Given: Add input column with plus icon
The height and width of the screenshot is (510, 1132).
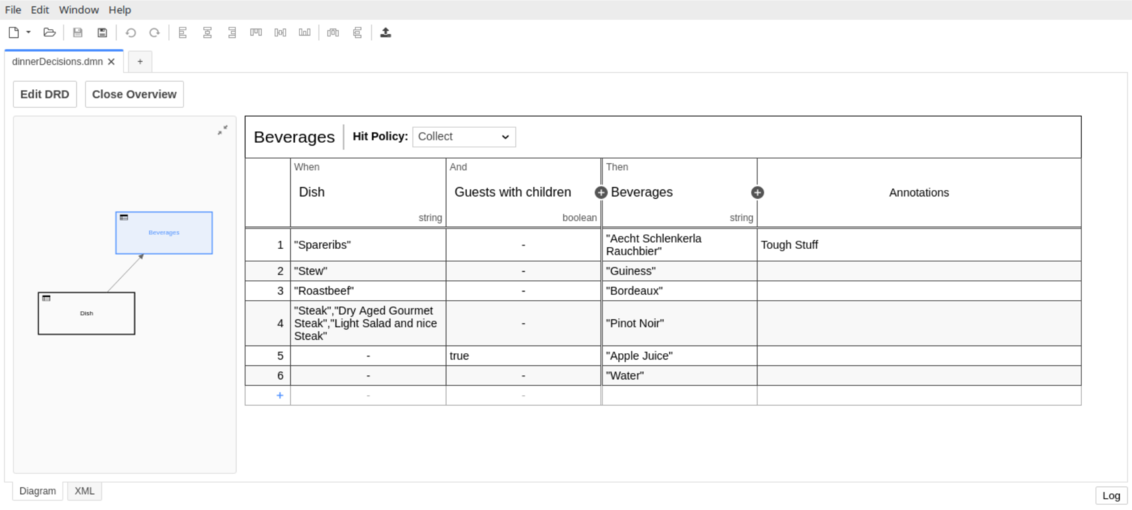Looking at the screenshot, I should pos(601,192).
